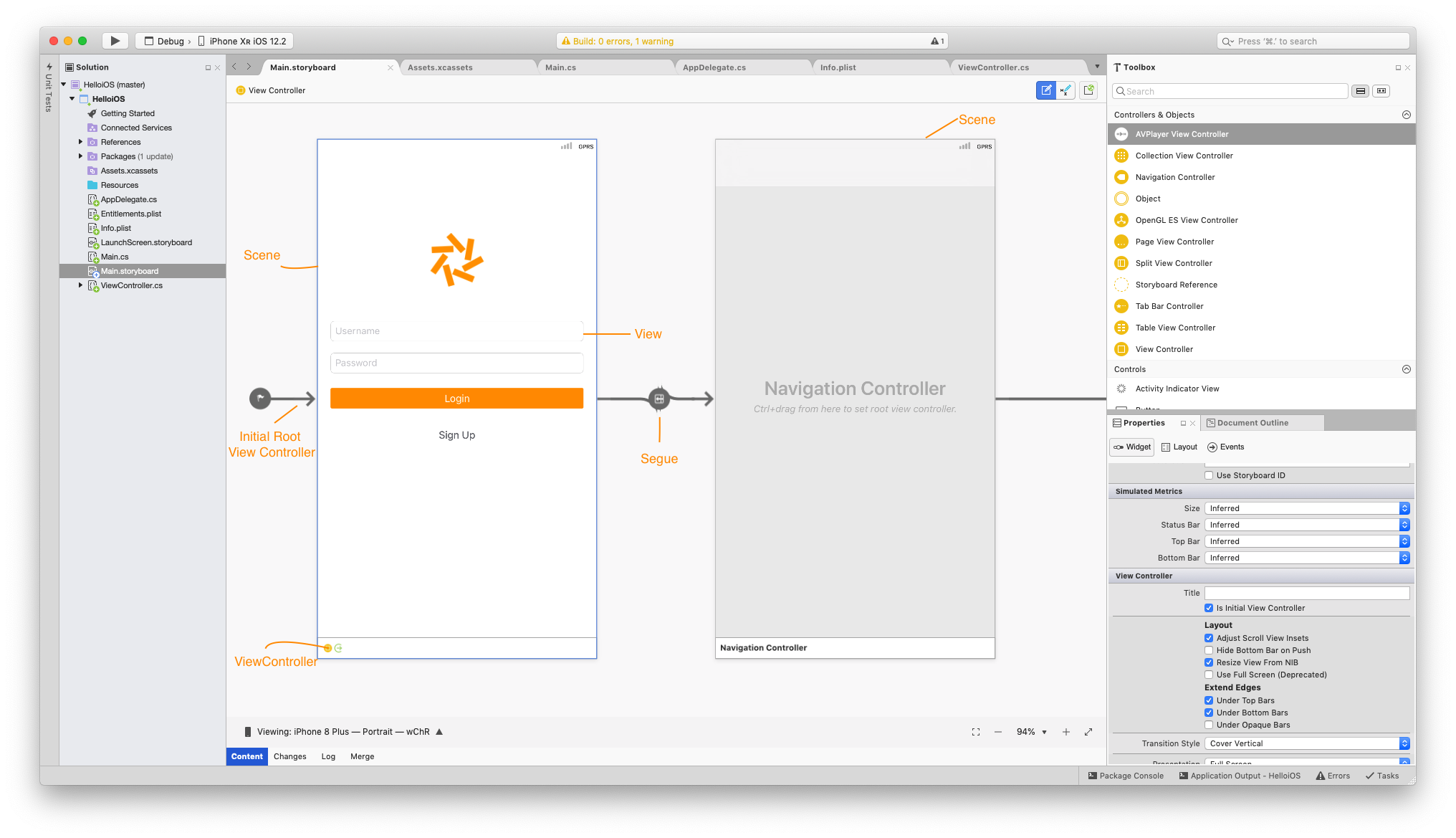Select the Collection View Controller icon

click(1122, 155)
